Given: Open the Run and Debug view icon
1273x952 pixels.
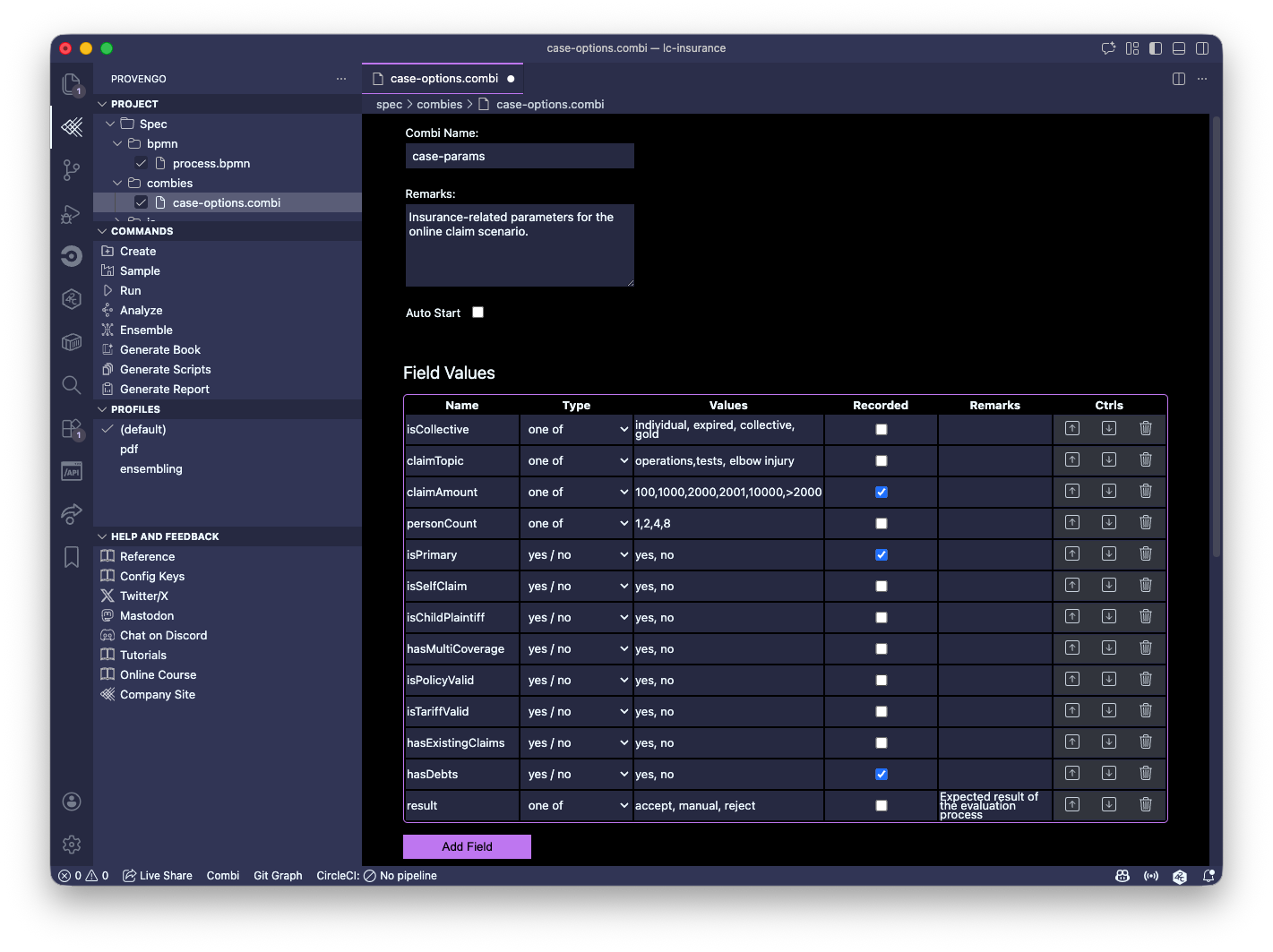Looking at the screenshot, I should click(x=72, y=214).
